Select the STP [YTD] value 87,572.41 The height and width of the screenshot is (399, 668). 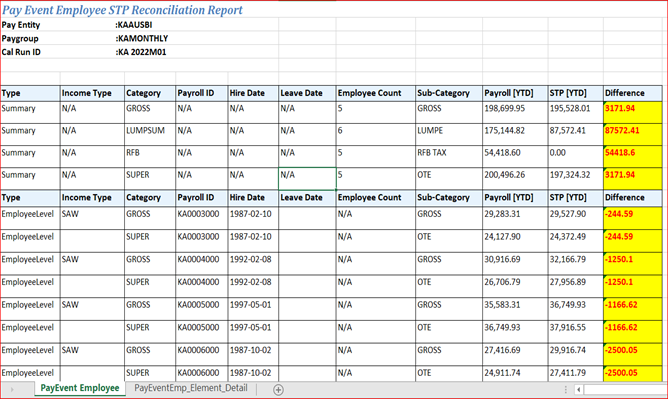pos(575,135)
